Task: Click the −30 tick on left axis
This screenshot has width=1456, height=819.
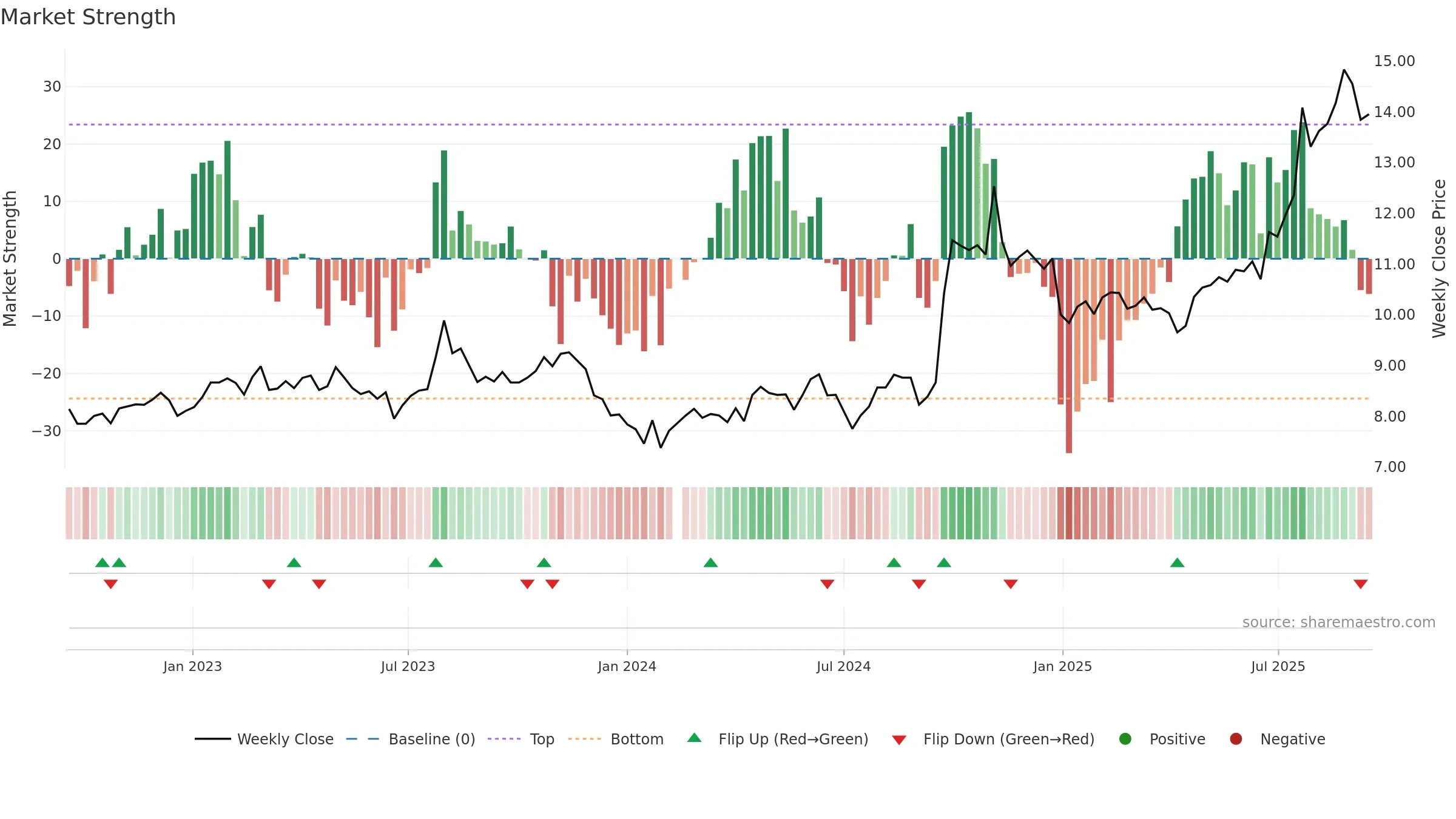Action: tap(46, 431)
